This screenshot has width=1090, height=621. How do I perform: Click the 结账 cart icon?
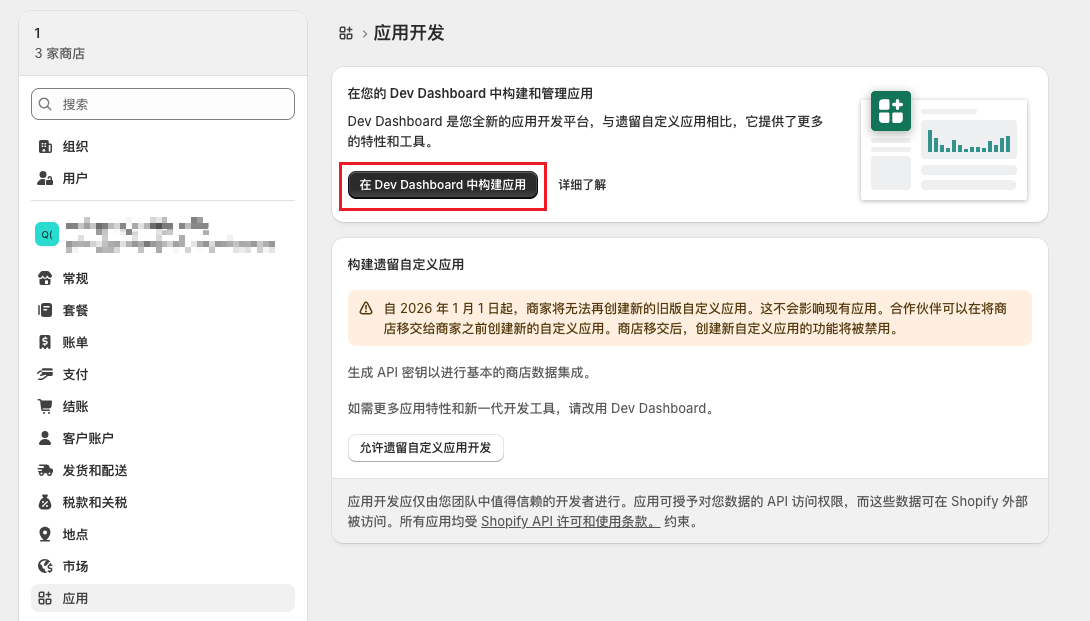tap(45, 406)
